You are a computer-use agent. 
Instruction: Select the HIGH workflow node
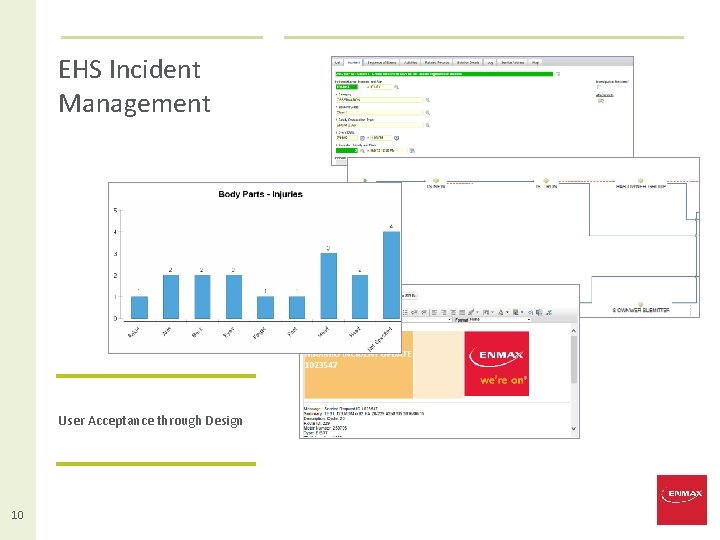click(x=641, y=180)
